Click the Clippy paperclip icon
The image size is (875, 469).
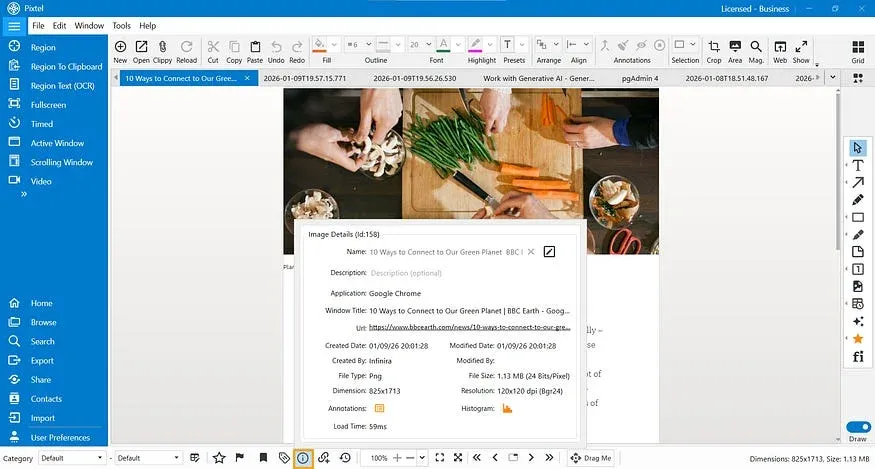(x=162, y=46)
